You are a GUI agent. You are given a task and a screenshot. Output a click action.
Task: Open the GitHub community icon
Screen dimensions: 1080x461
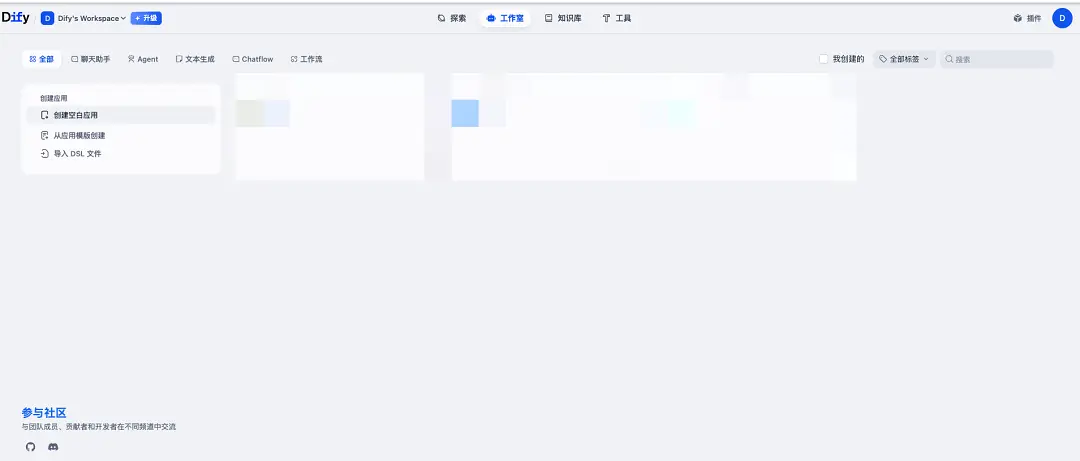[x=30, y=447]
